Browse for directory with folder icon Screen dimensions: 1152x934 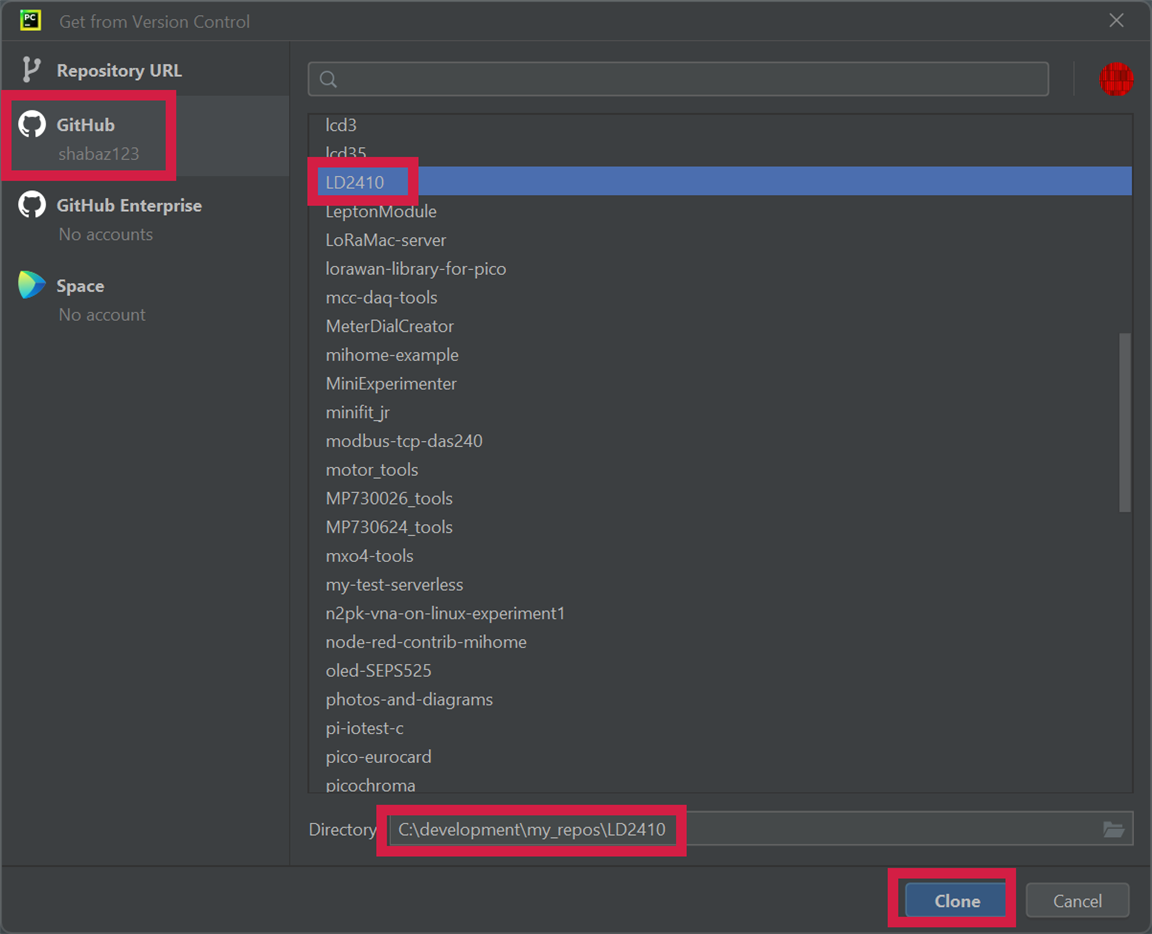pos(1114,830)
